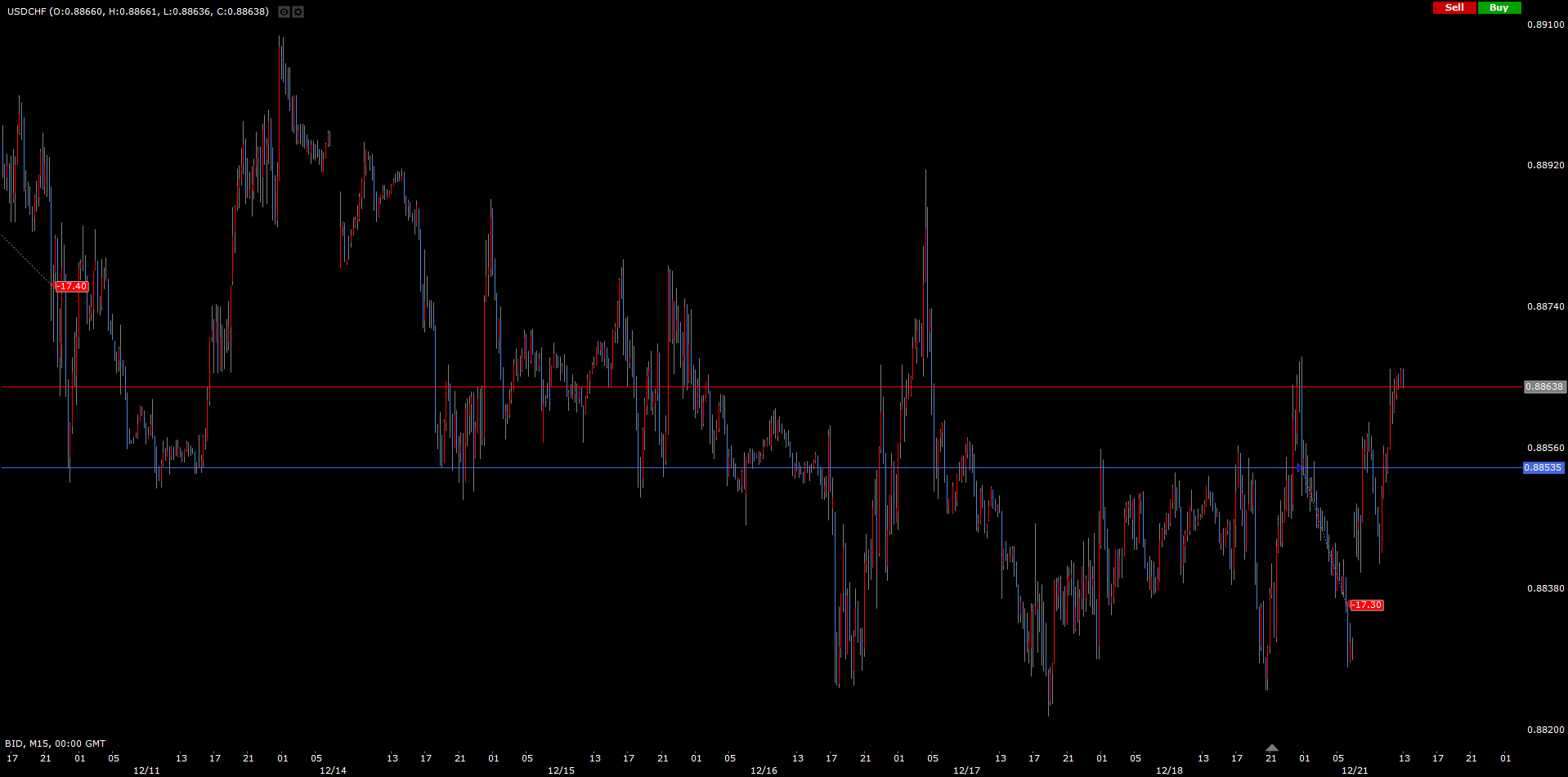Select the -17.30 red trade label
Image resolution: width=1568 pixels, height=777 pixels.
point(1366,605)
